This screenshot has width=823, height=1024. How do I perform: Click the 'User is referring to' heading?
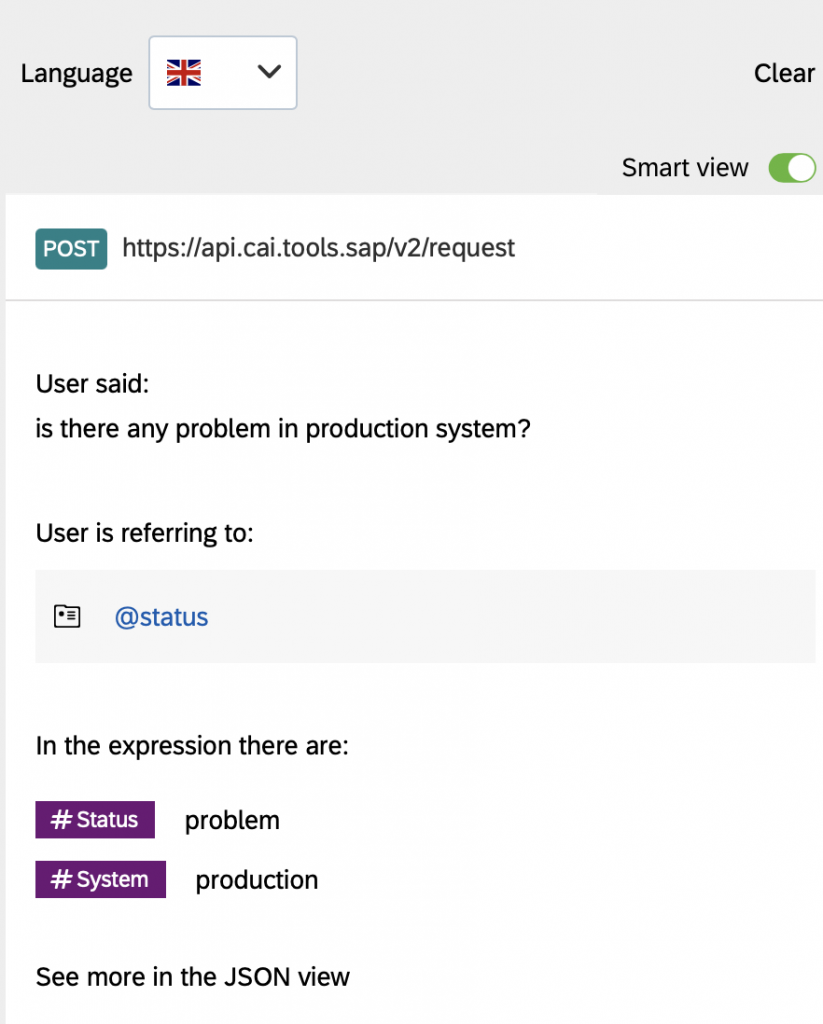click(x=144, y=534)
